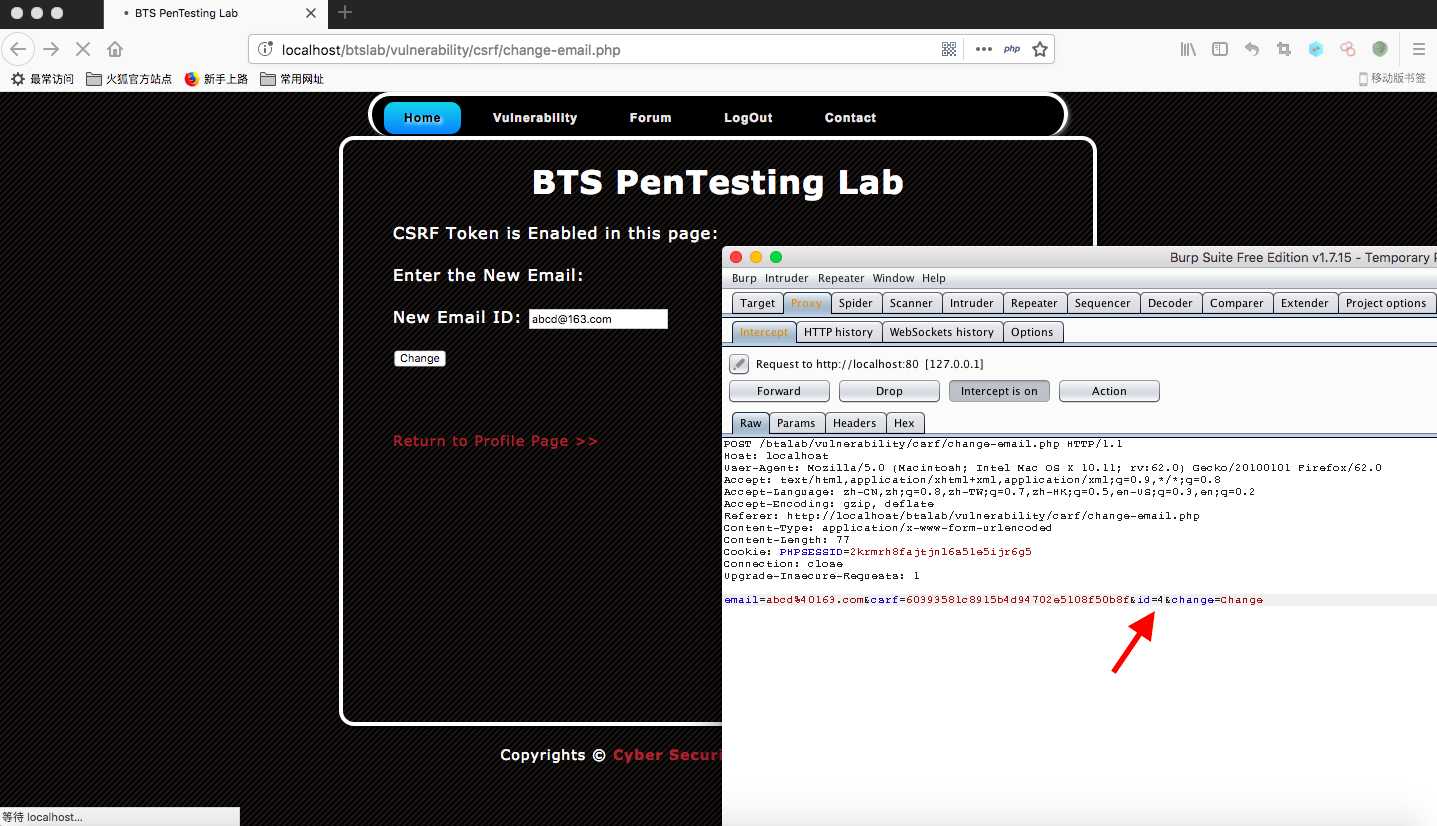The height and width of the screenshot is (826, 1437).
Task: Open a new browser tab with plus
Action: click(345, 13)
